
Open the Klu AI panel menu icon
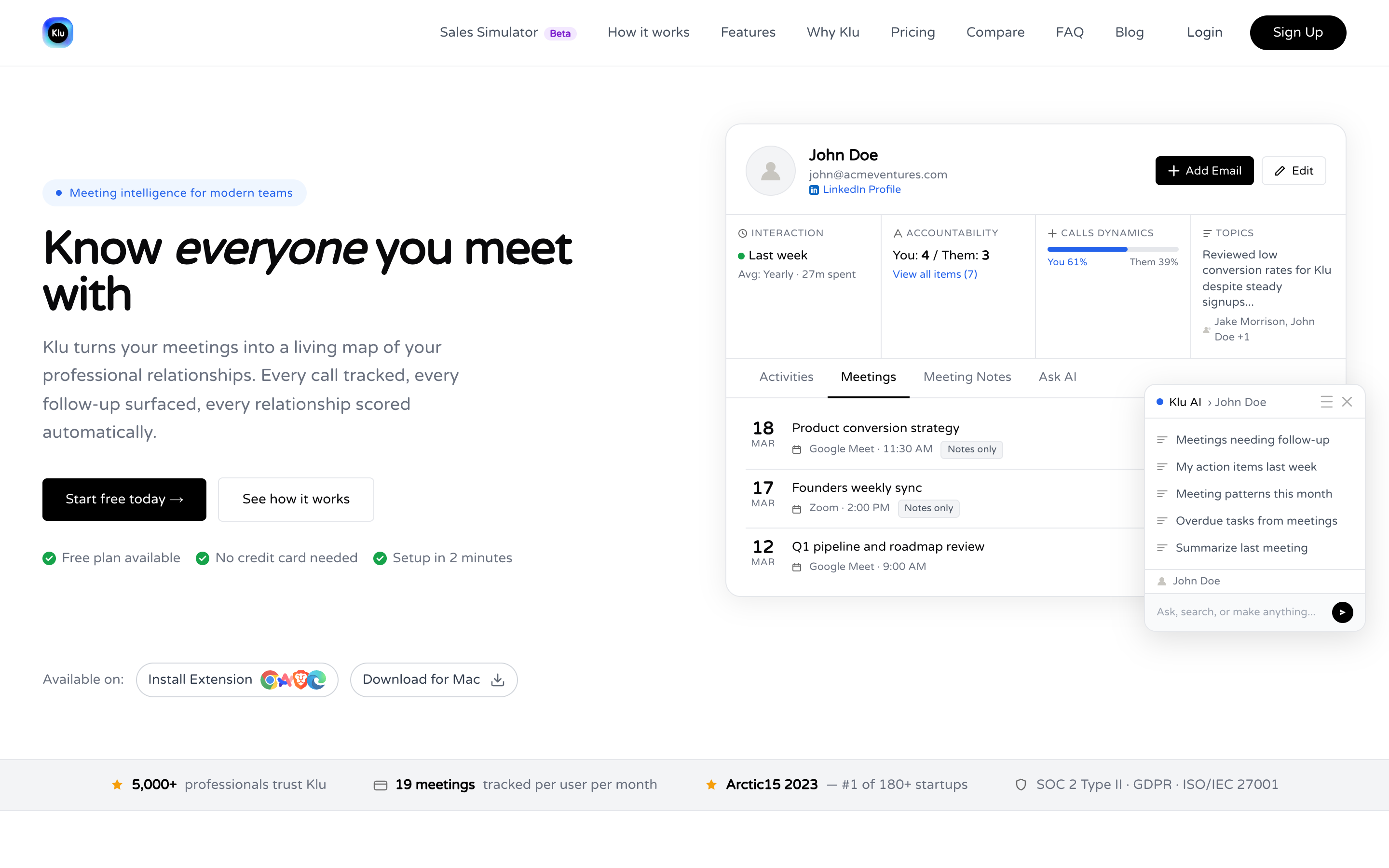click(x=1326, y=402)
